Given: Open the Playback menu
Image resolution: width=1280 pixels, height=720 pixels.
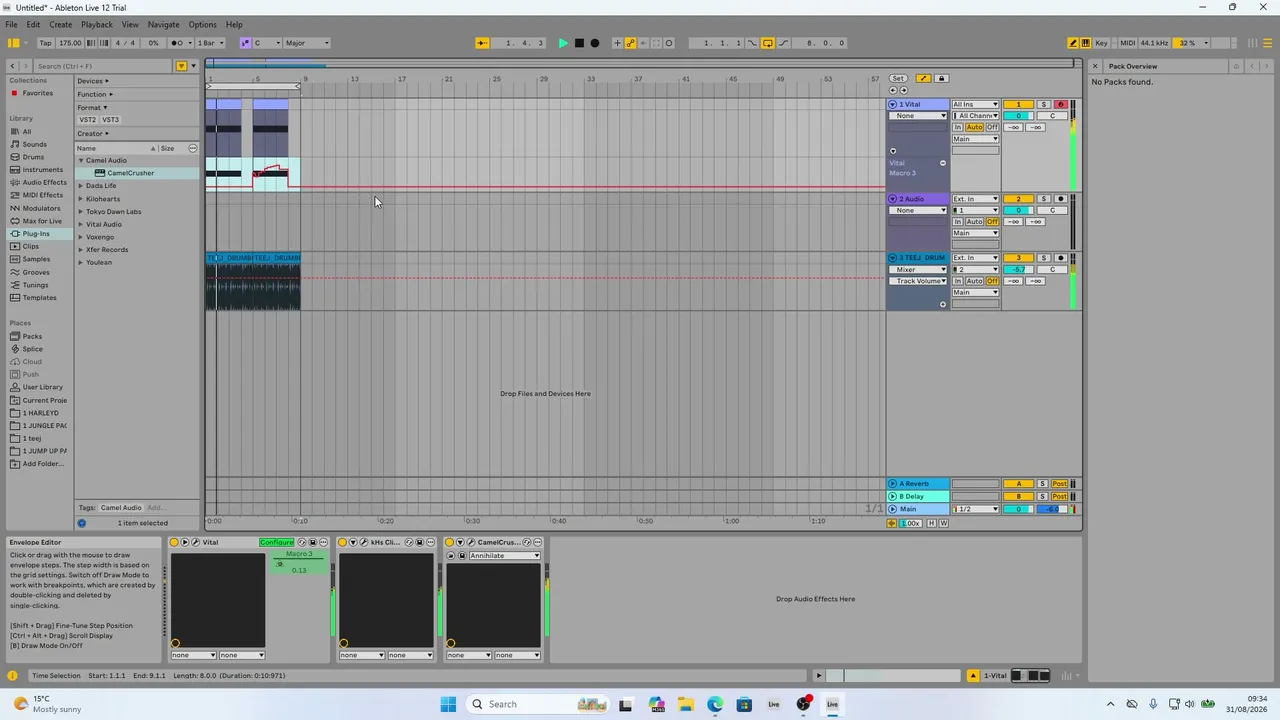Looking at the screenshot, I should [x=97, y=24].
